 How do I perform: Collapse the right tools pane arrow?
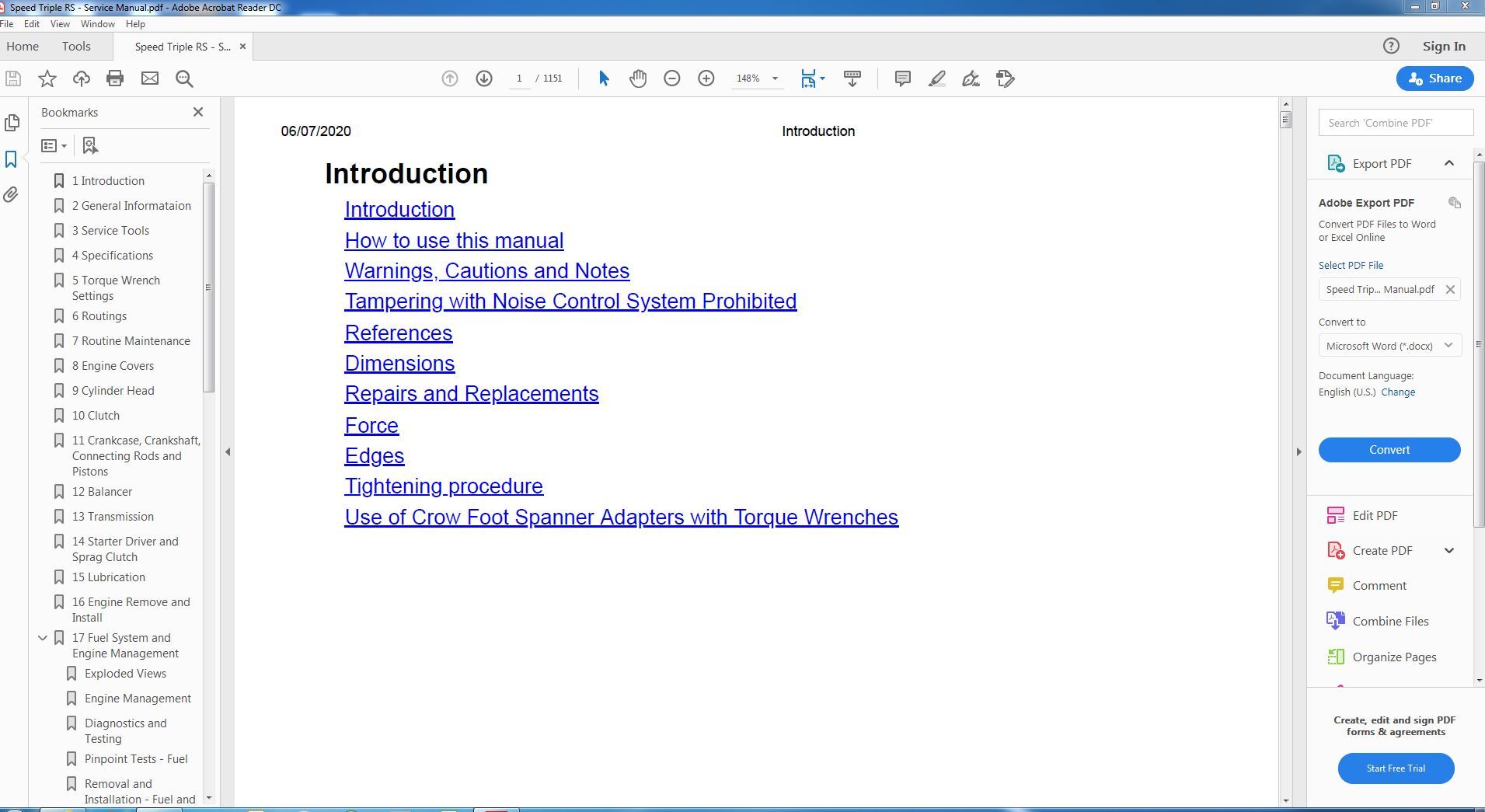[x=1299, y=451]
